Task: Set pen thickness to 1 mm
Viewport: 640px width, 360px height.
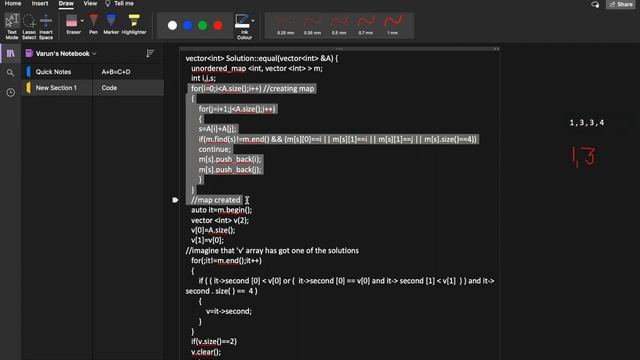Action: point(392,26)
